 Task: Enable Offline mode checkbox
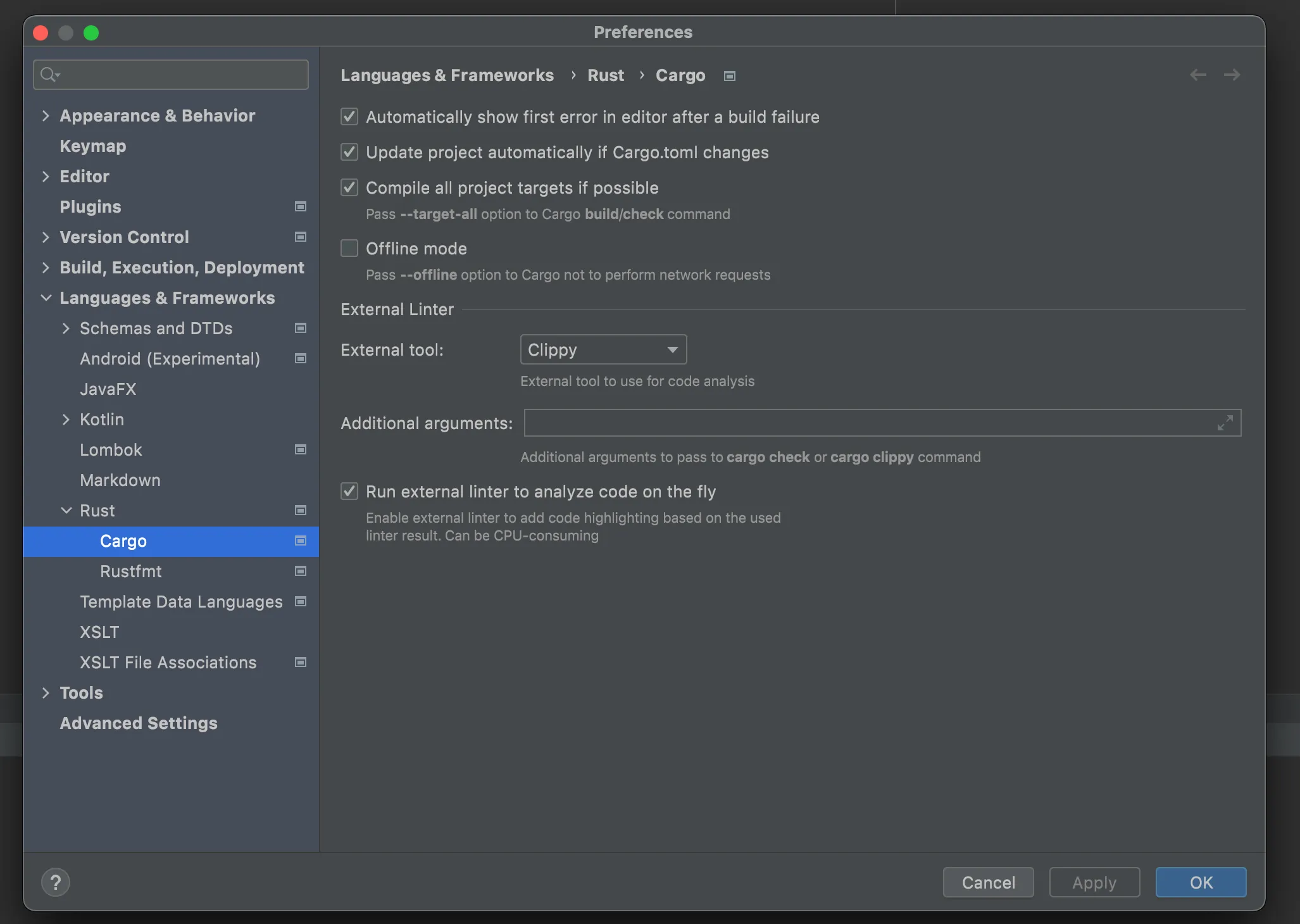point(349,249)
